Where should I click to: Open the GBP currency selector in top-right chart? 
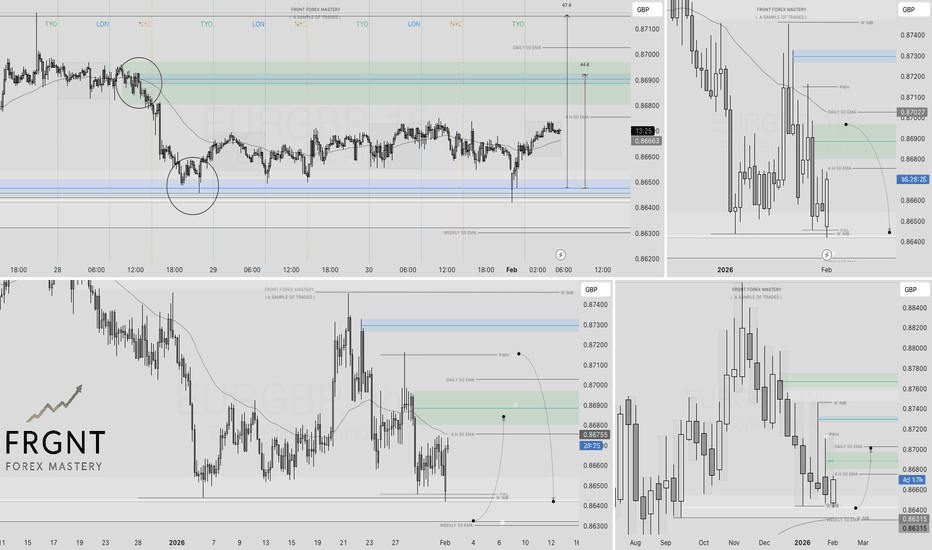click(909, 9)
